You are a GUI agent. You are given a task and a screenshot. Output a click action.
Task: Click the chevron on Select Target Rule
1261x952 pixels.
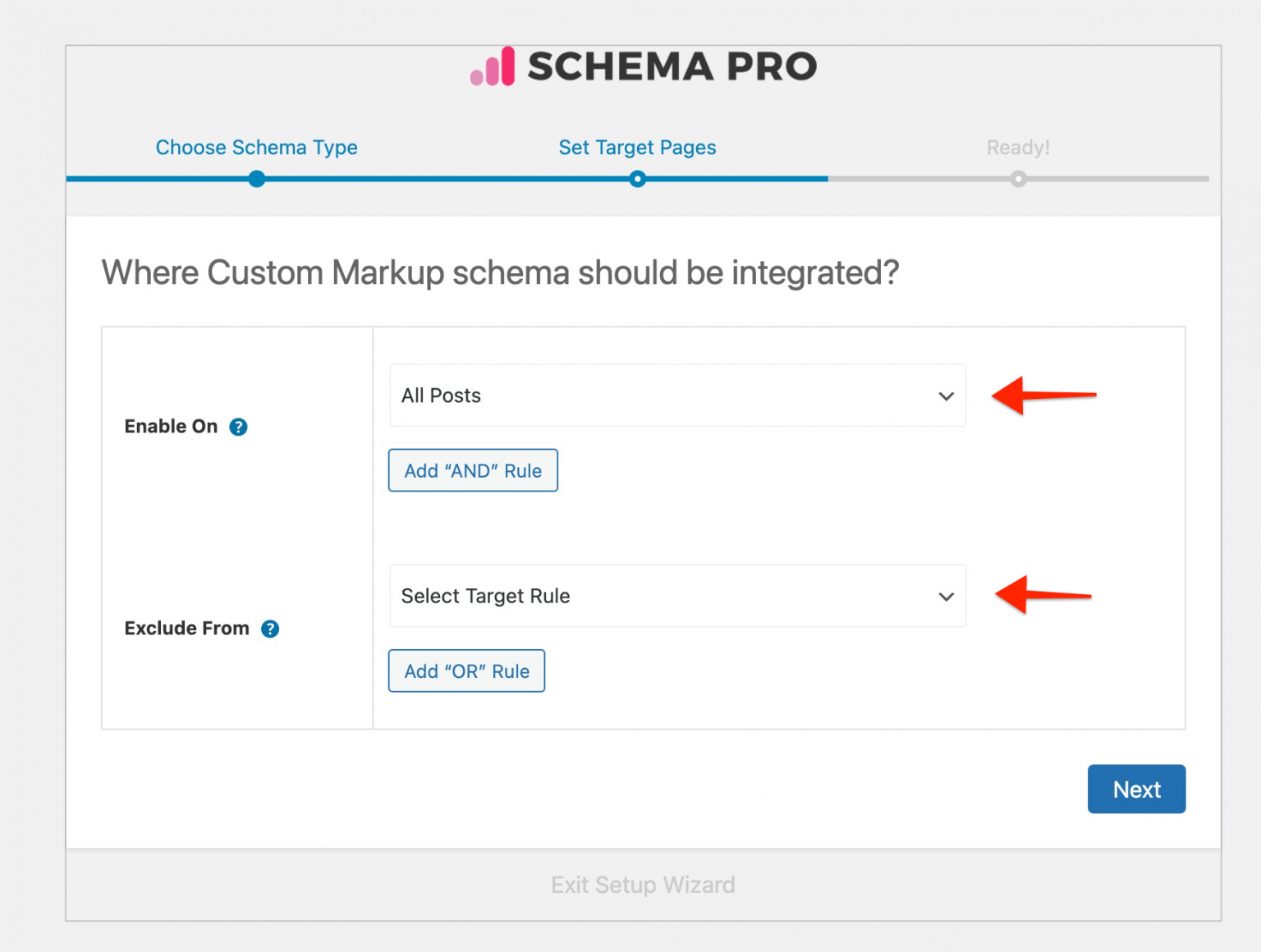coord(947,597)
